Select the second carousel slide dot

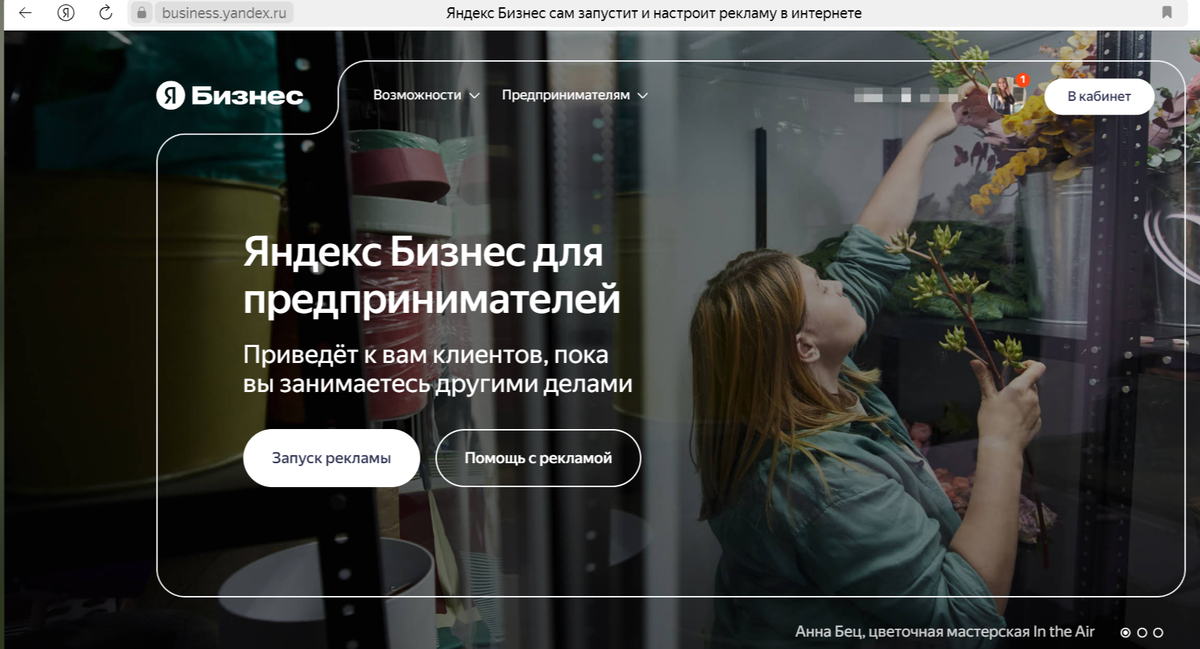(x=1142, y=632)
